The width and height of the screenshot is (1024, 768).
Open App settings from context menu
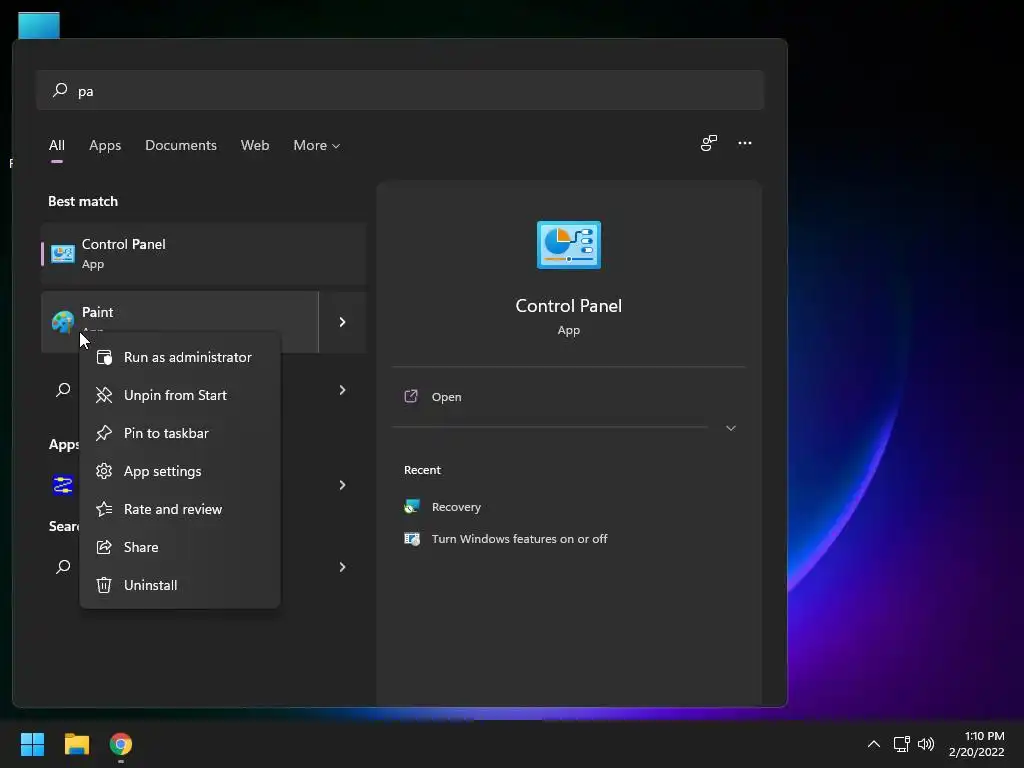pos(180,471)
